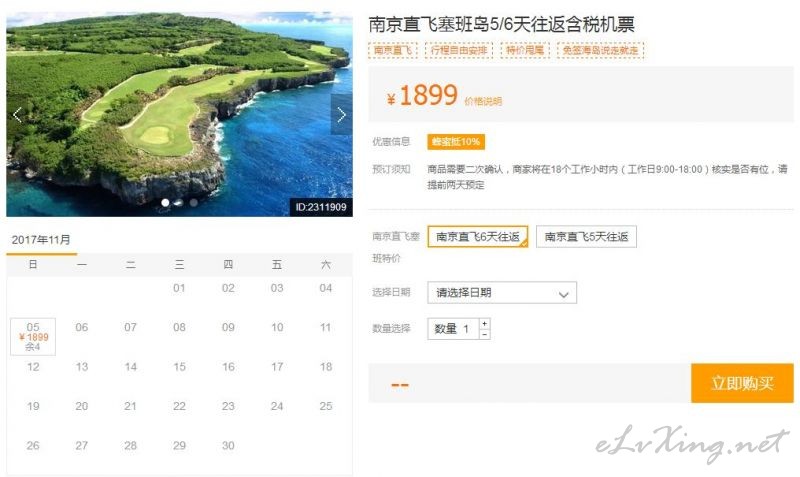Decrease quantity with the minus stepper
This screenshot has width=800, height=477.
coord(484,334)
